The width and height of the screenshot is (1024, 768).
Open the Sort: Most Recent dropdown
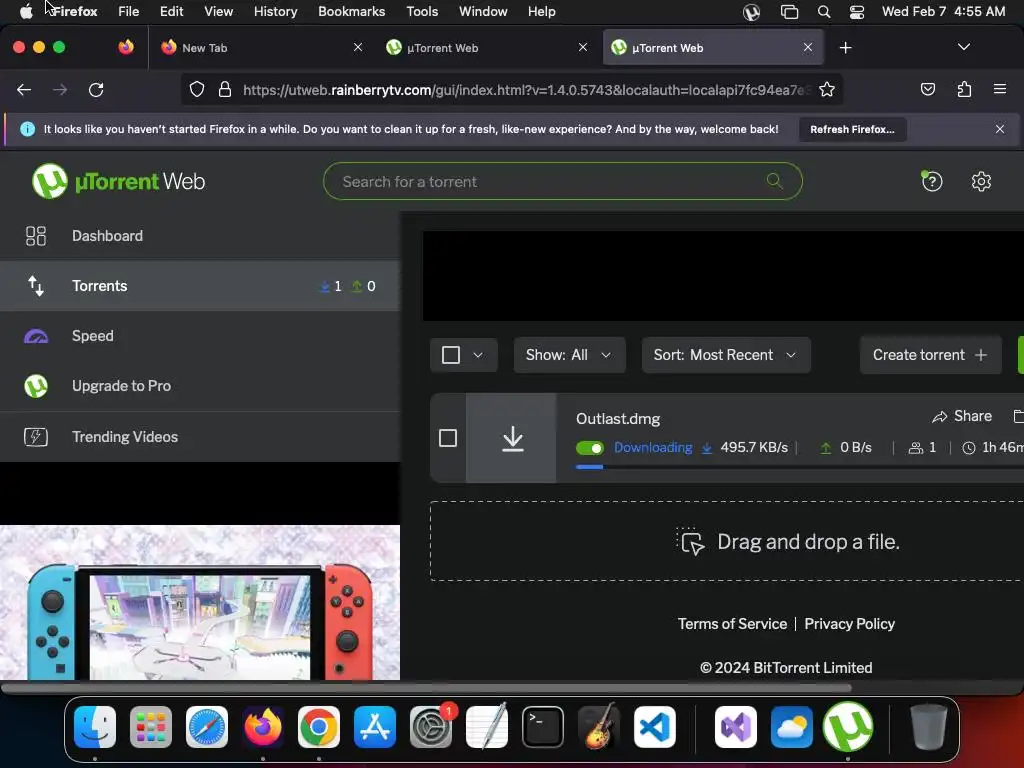[x=726, y=355]
